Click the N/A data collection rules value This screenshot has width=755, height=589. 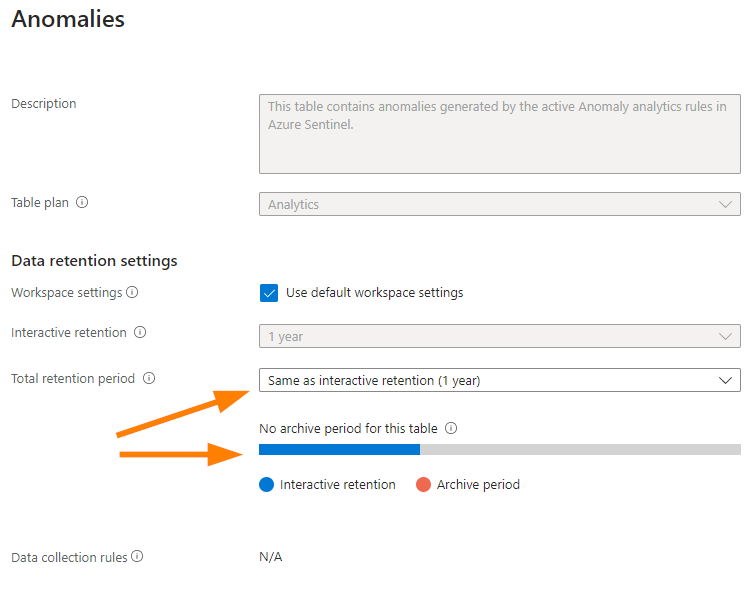271,557
